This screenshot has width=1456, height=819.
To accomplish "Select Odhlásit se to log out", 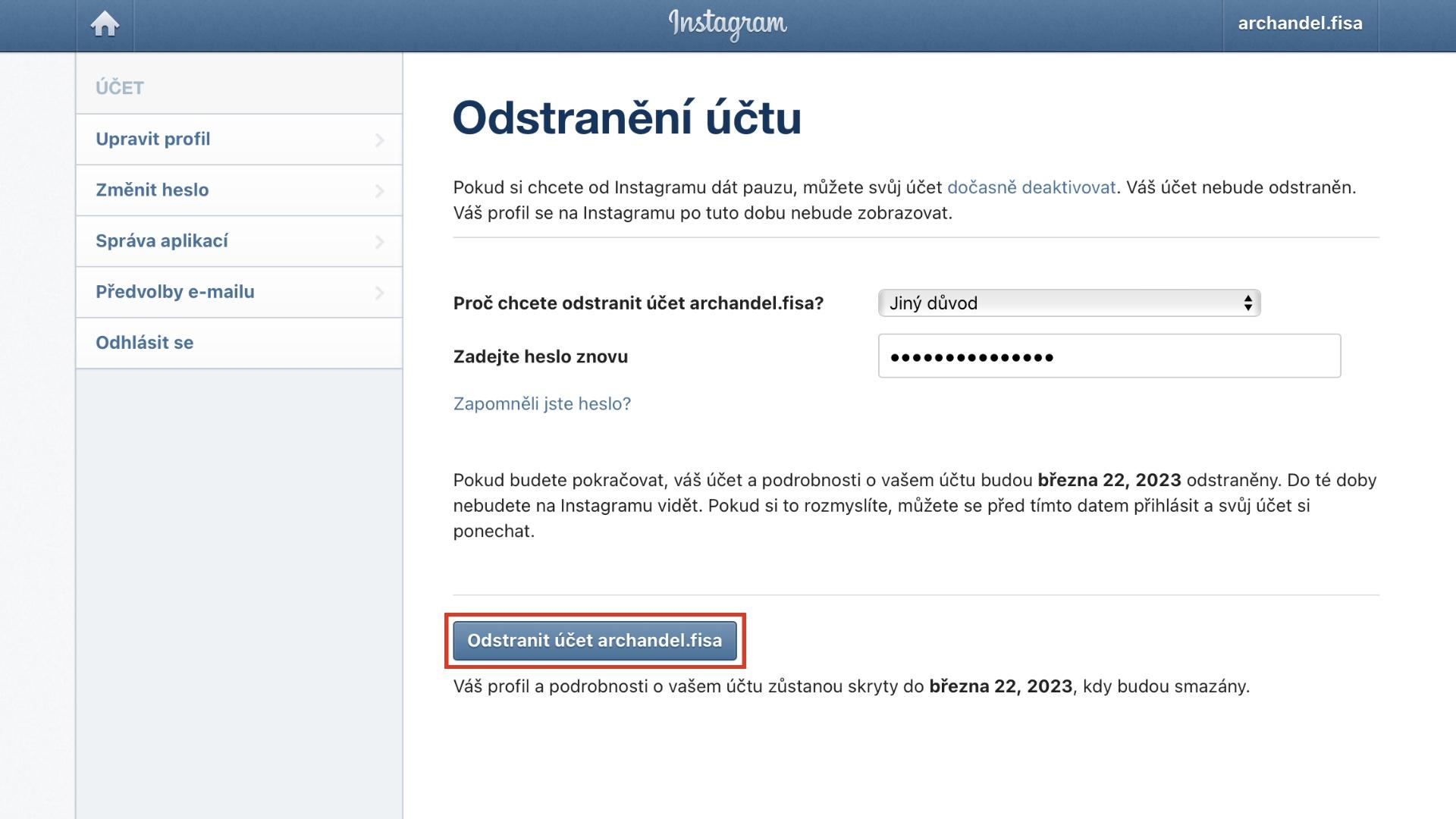I will point(239,343).
